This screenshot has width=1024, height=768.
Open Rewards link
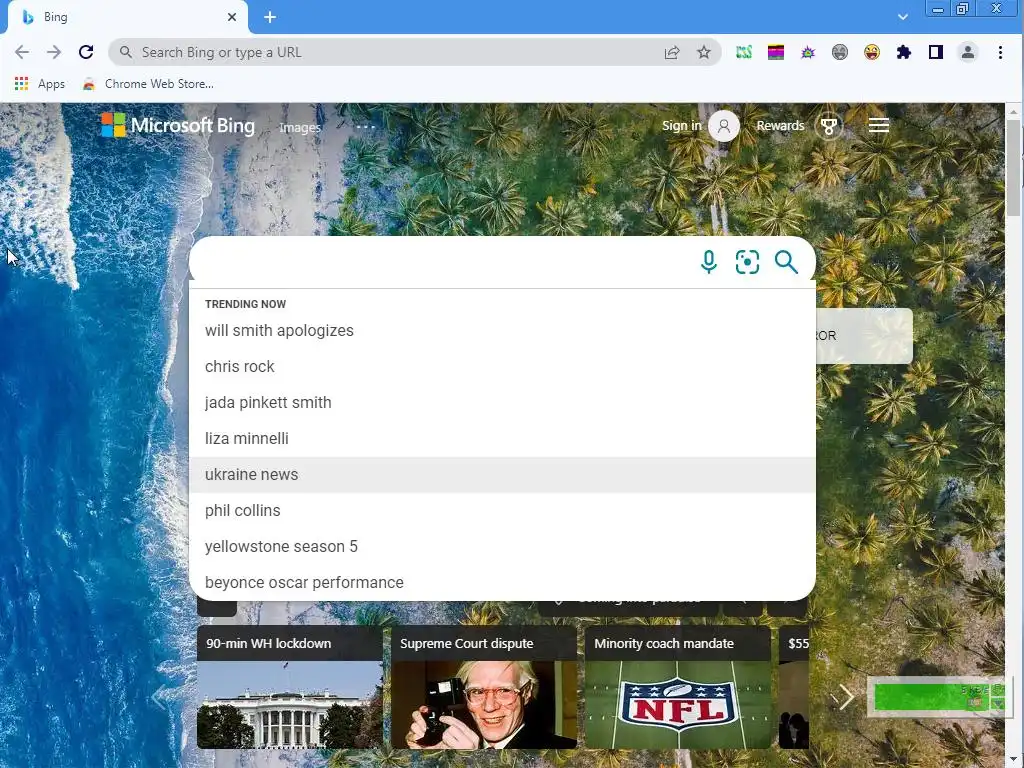tap(780, 125)
